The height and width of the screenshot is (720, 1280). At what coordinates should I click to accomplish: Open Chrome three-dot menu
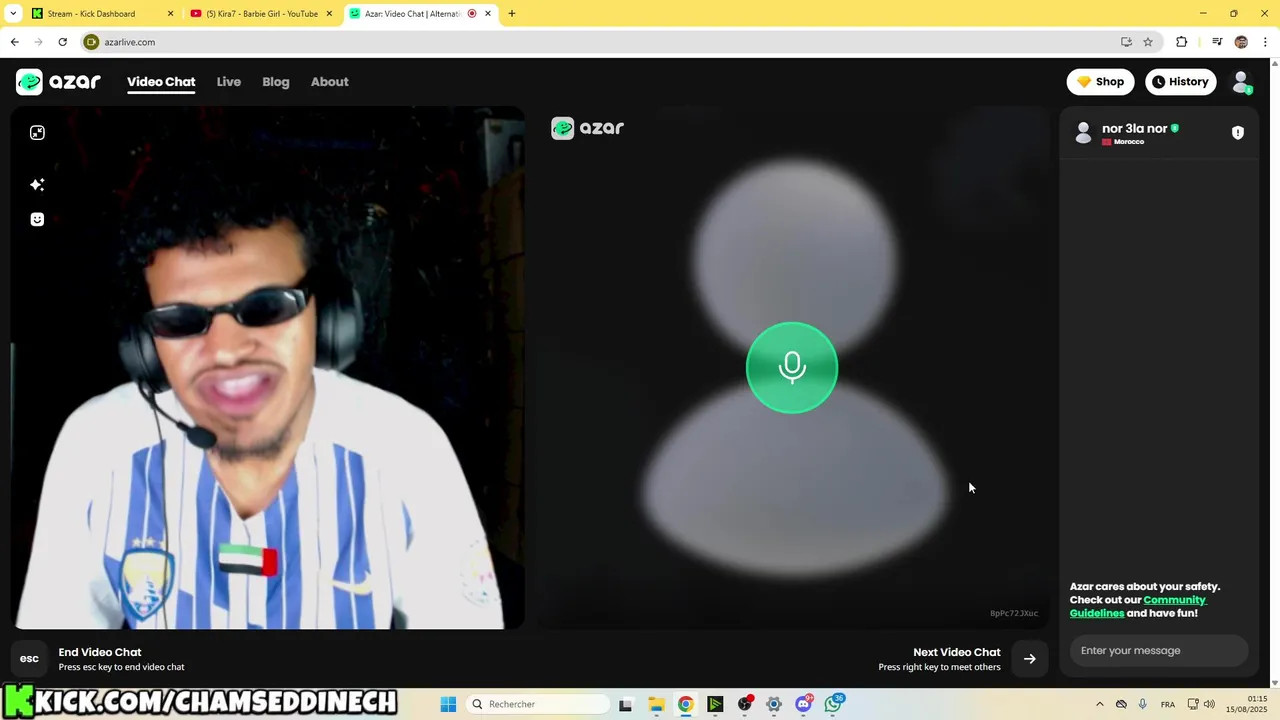tap(1266, 42)
